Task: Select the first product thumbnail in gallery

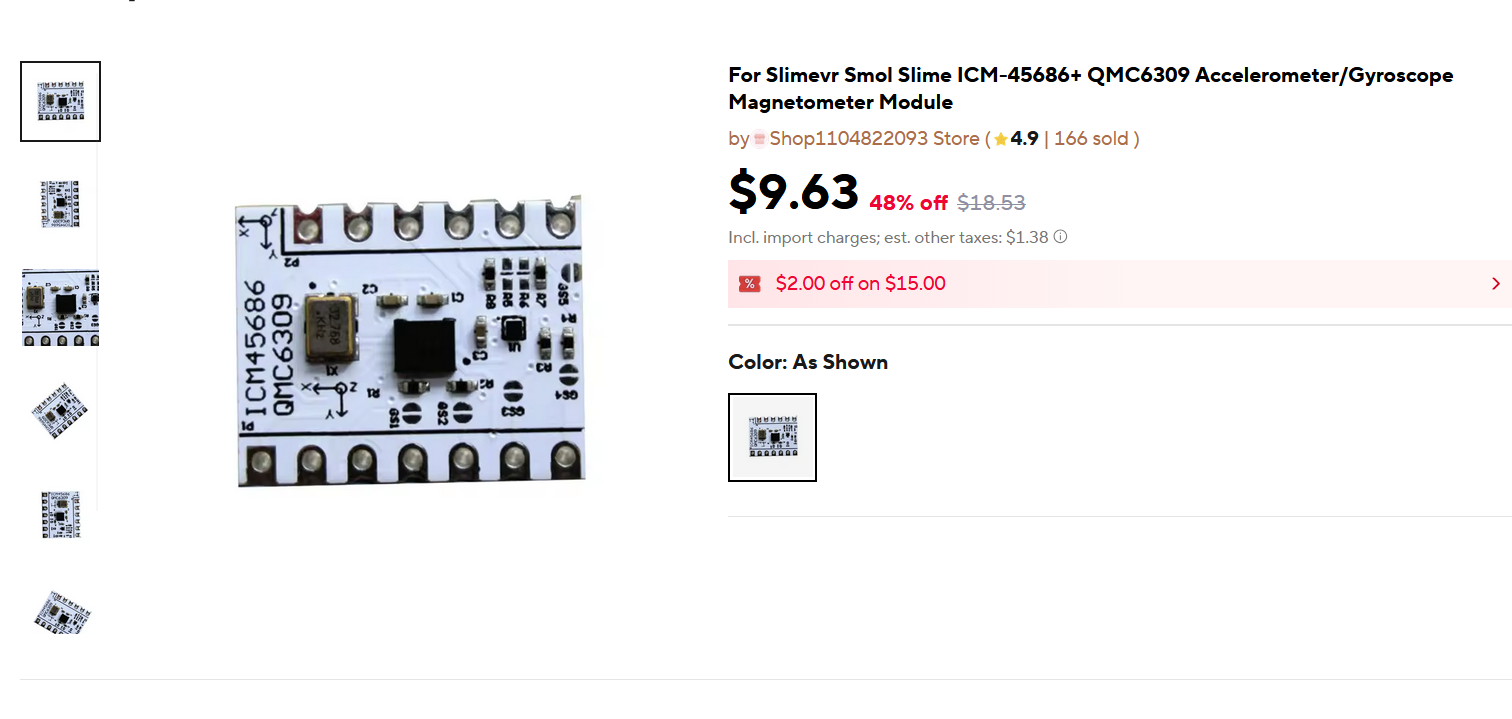Action: 60,102
